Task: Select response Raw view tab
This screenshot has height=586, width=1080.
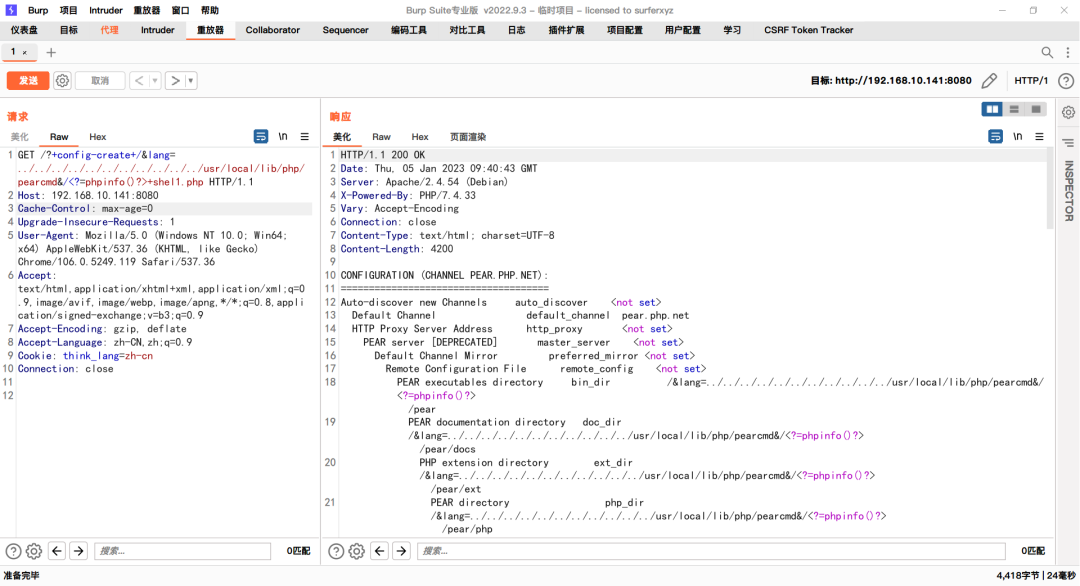Action: pyautogui.click(x=381, y=137)
